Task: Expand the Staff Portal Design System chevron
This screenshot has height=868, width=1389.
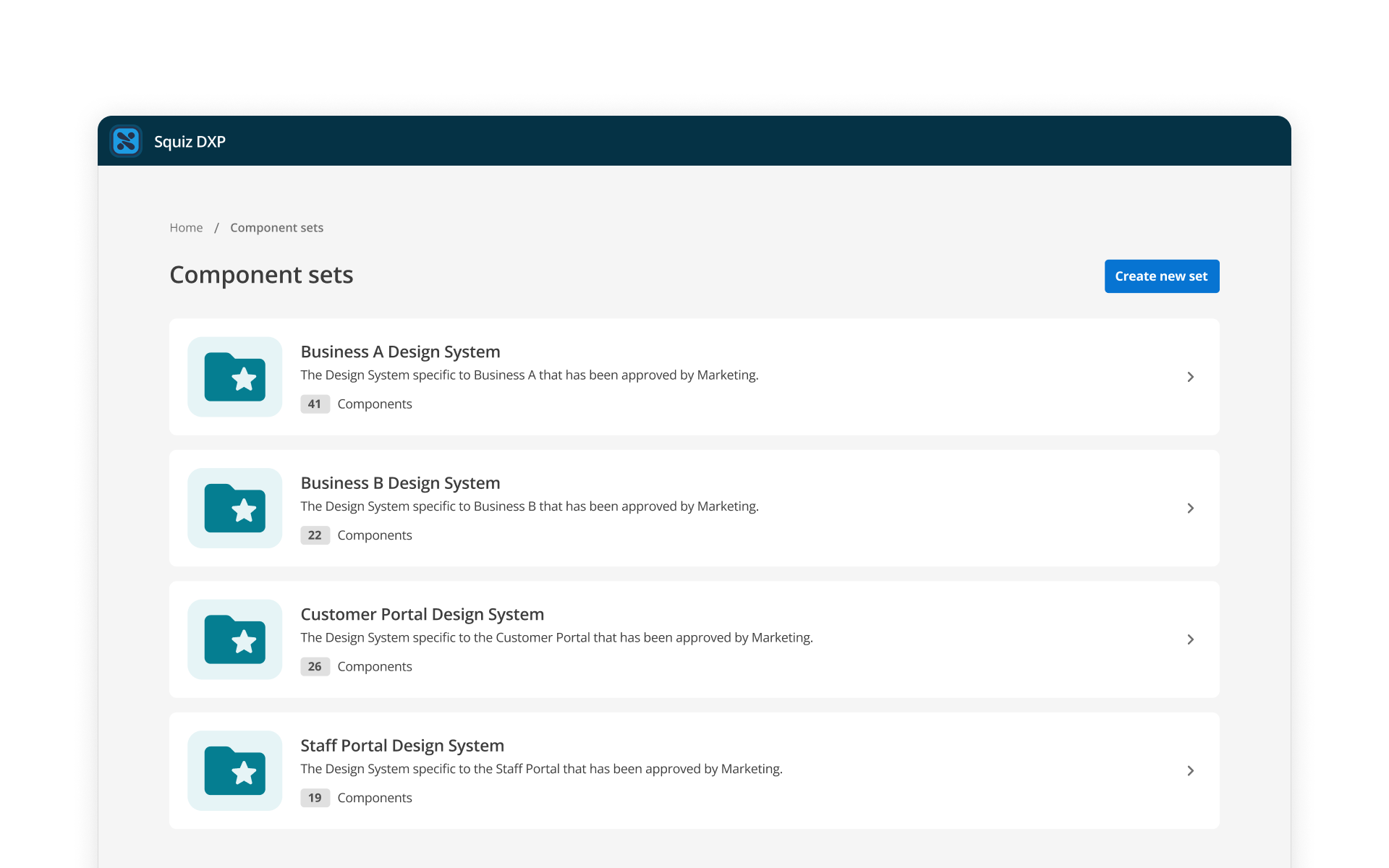Action: [x=1190, y=770]
